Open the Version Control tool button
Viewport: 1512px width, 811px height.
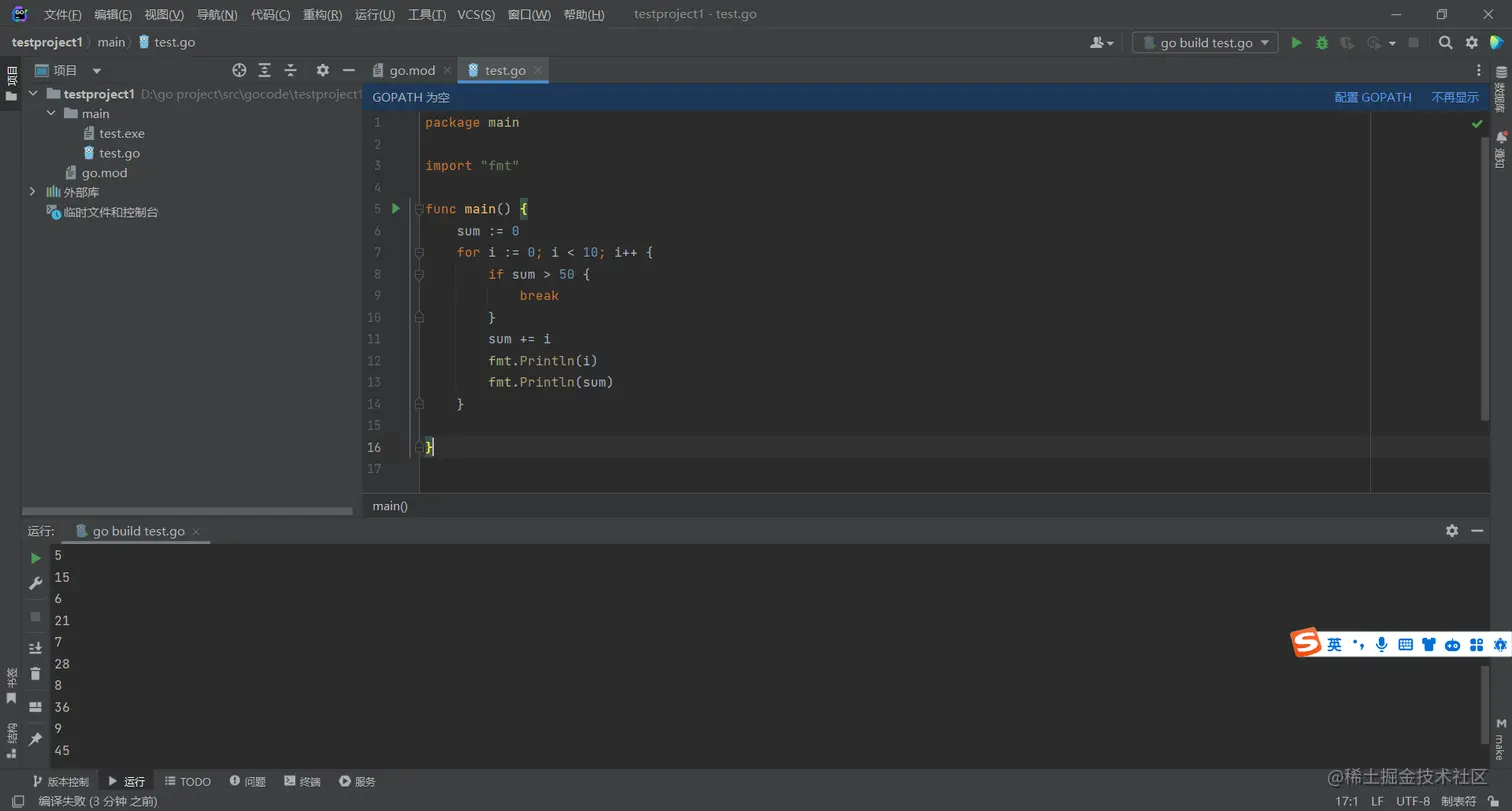tap(61, 781)
